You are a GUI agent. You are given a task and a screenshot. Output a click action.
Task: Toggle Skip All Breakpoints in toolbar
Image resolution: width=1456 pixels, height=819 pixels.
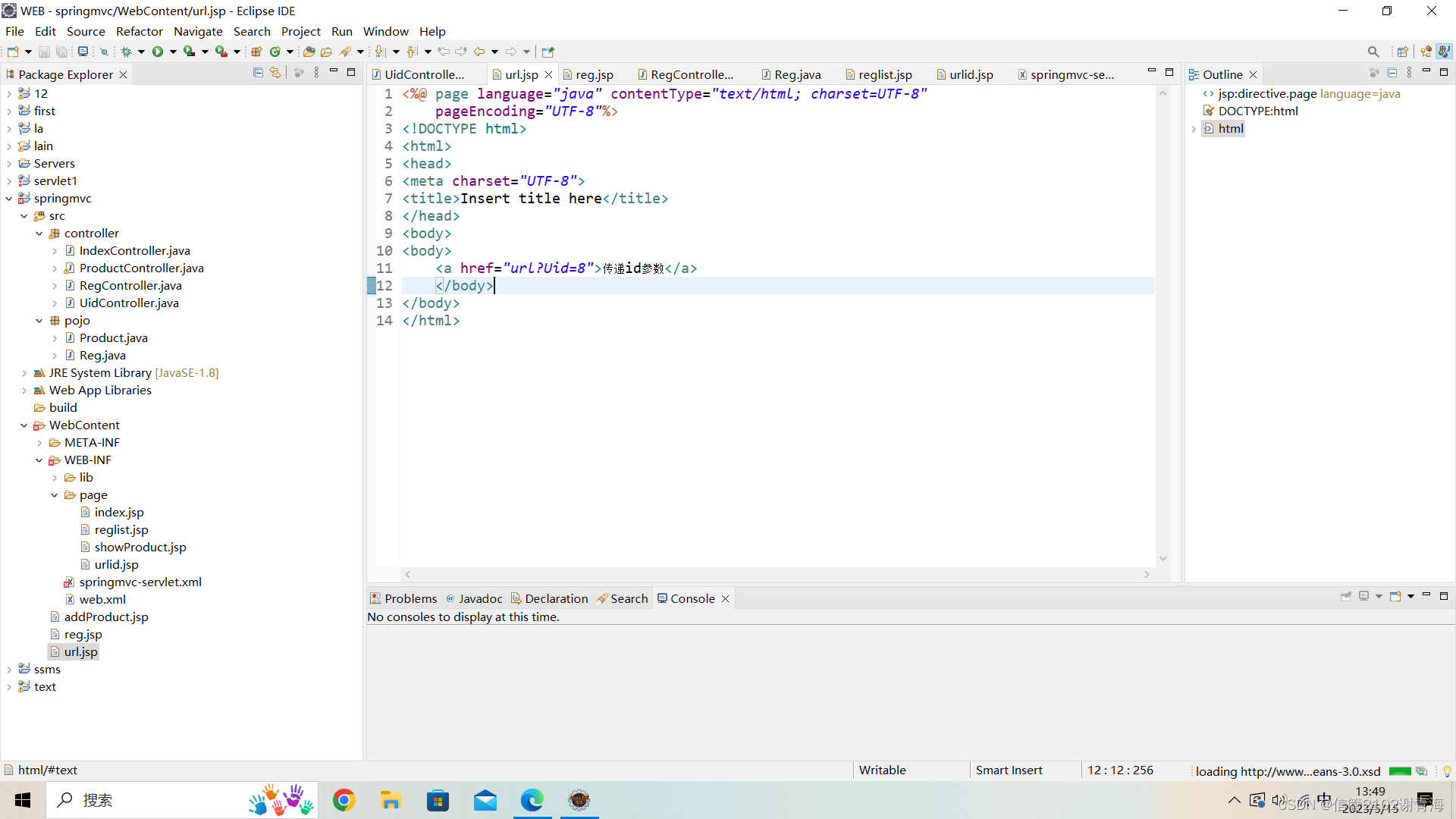point(105,52)
